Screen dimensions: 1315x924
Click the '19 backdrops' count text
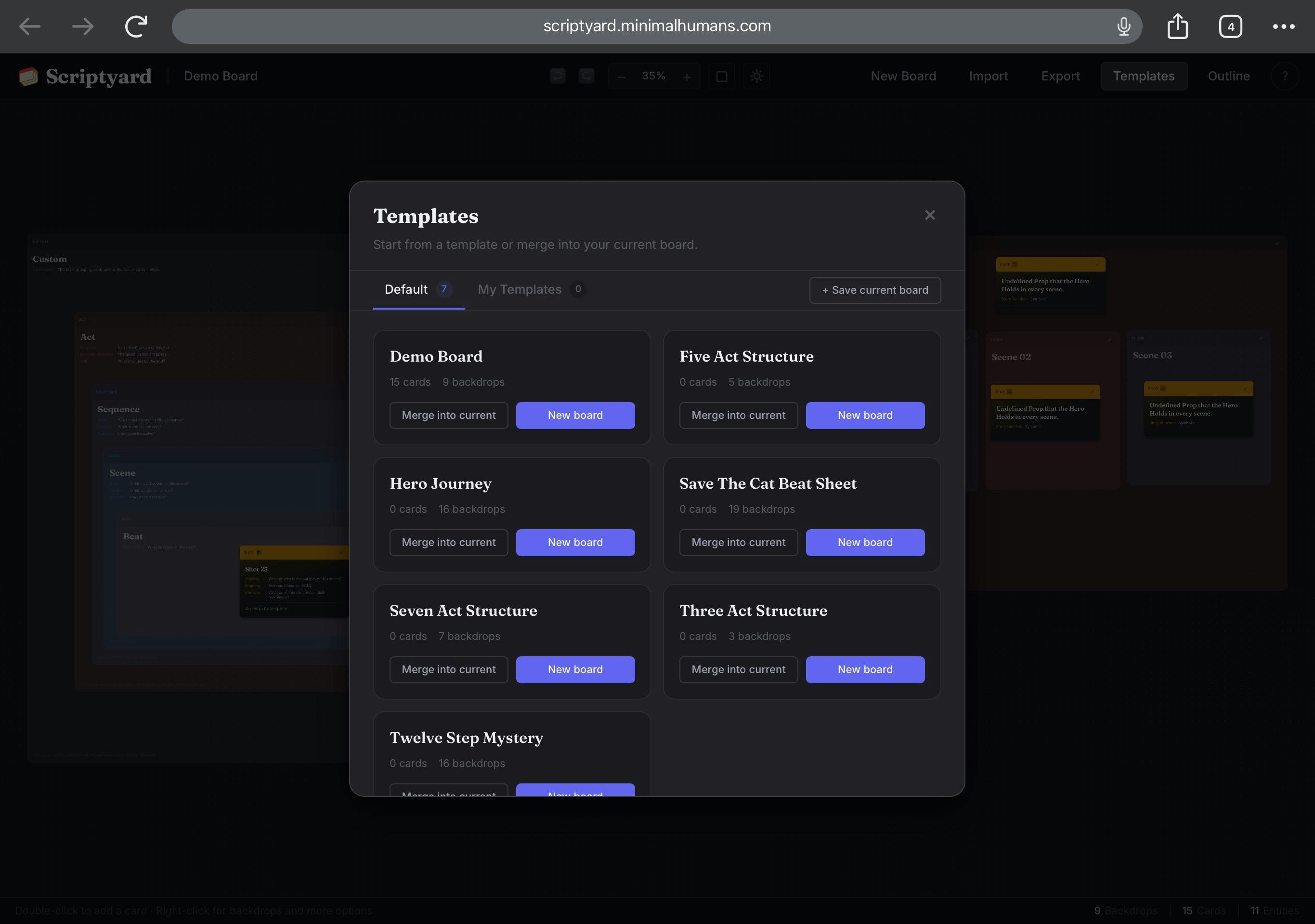coord(761,509)
